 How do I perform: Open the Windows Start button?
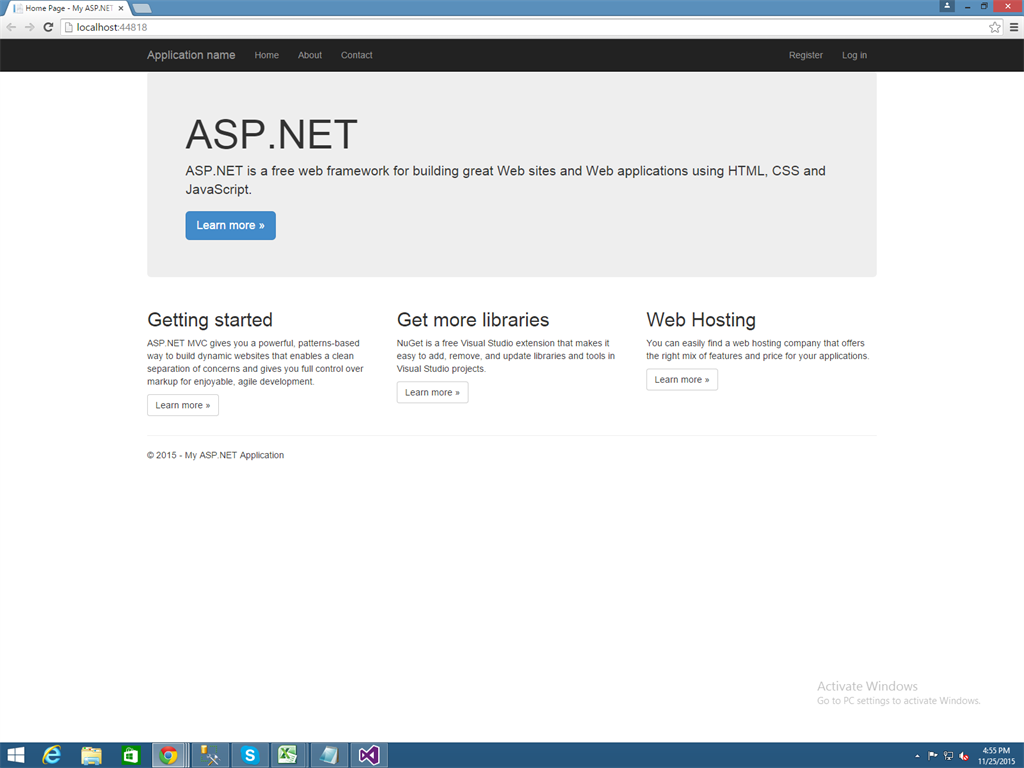pyautogui.click(x=16, y=756)
